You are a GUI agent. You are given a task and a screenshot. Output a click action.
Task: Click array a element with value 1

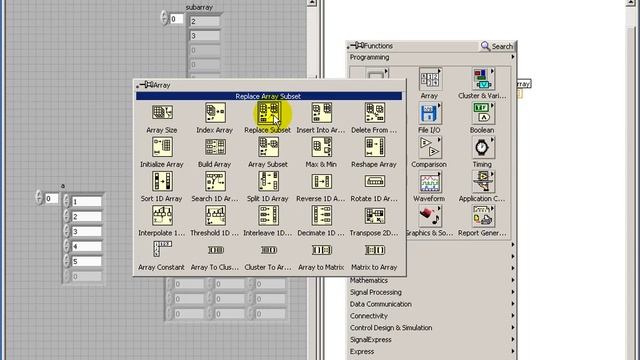87,202
